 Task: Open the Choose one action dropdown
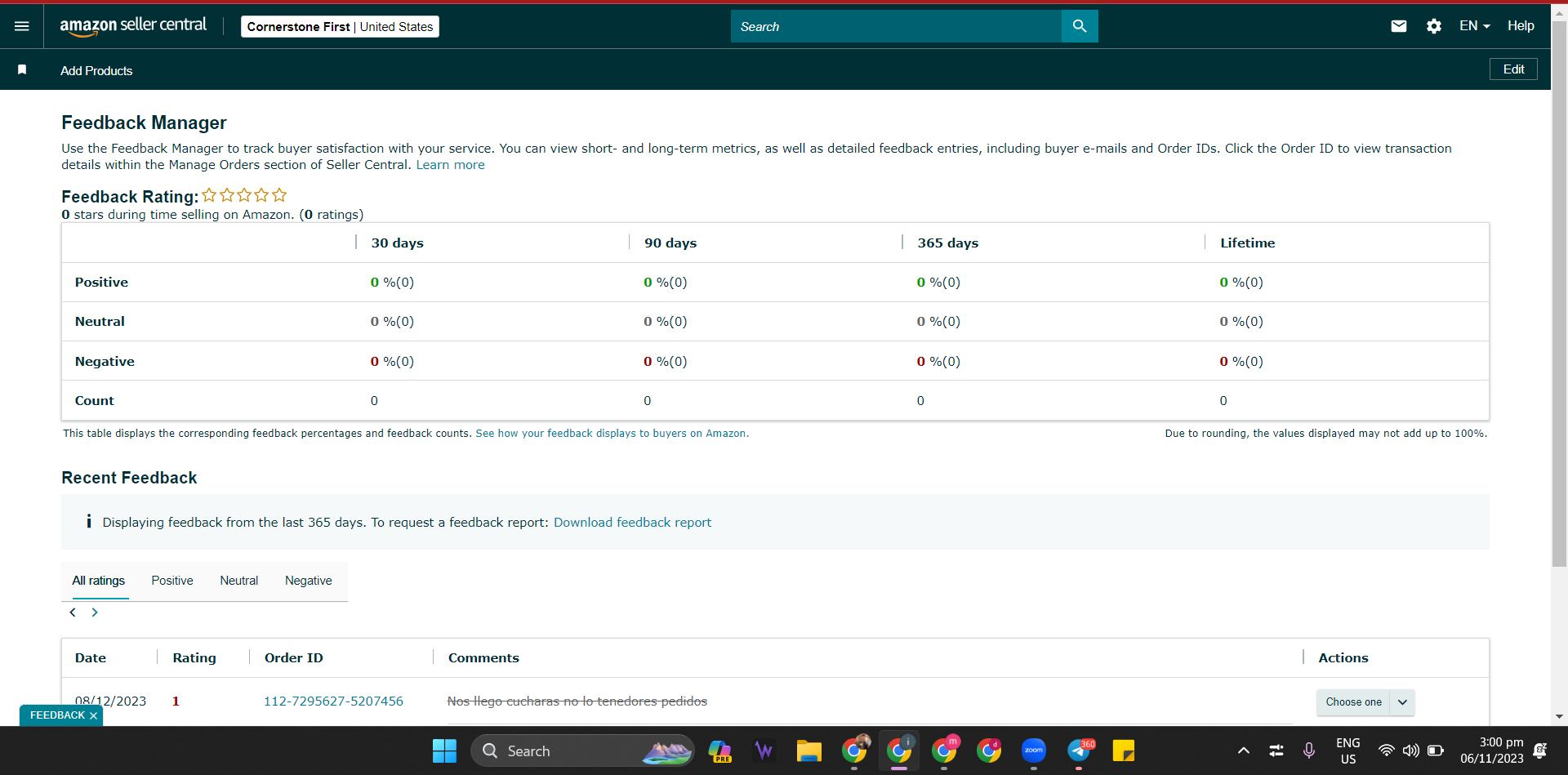[x=1365, y=702]
